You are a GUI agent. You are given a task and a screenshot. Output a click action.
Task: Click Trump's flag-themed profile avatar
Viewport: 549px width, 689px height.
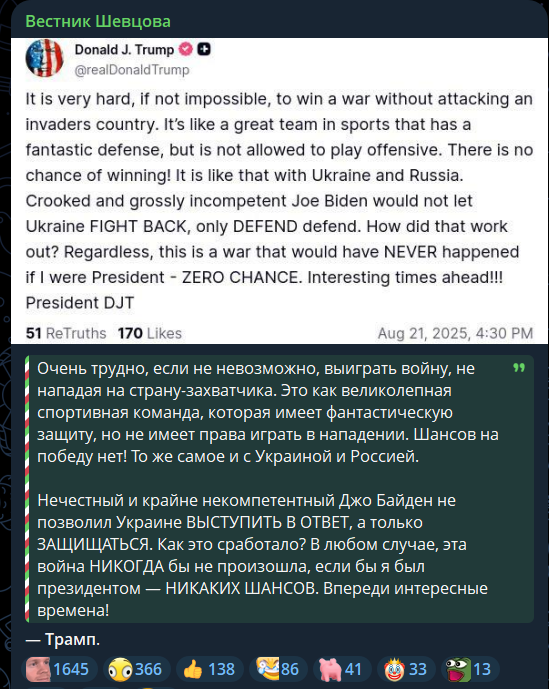pos(44,58)
